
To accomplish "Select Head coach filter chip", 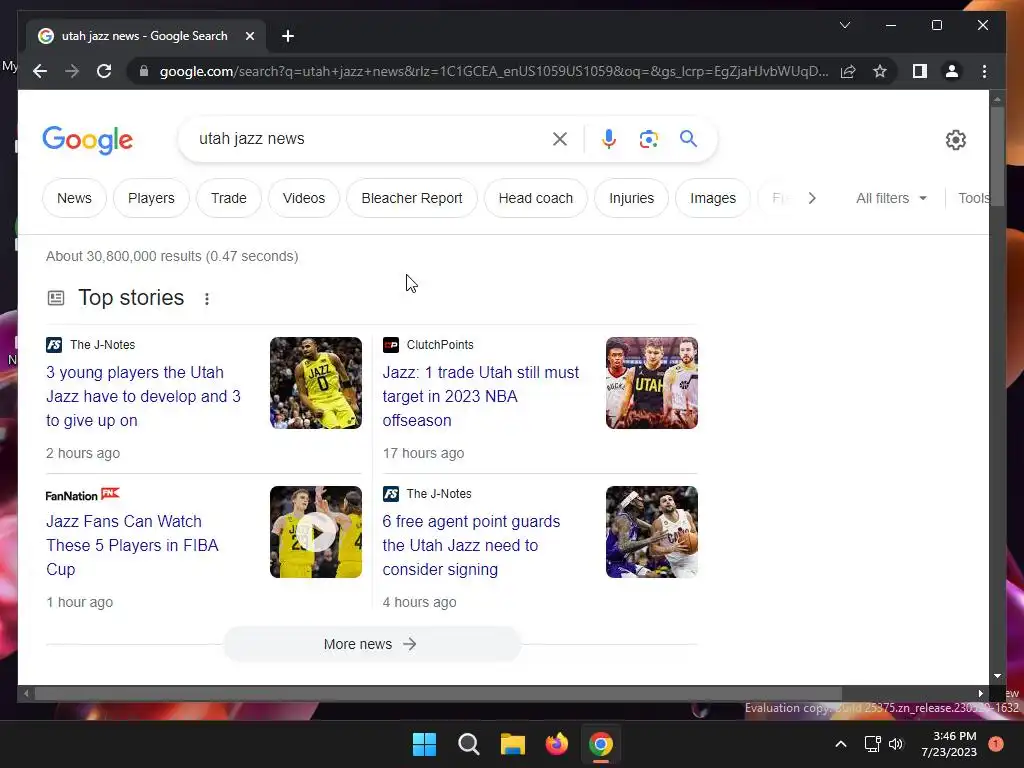I will [x=536, y=198].
